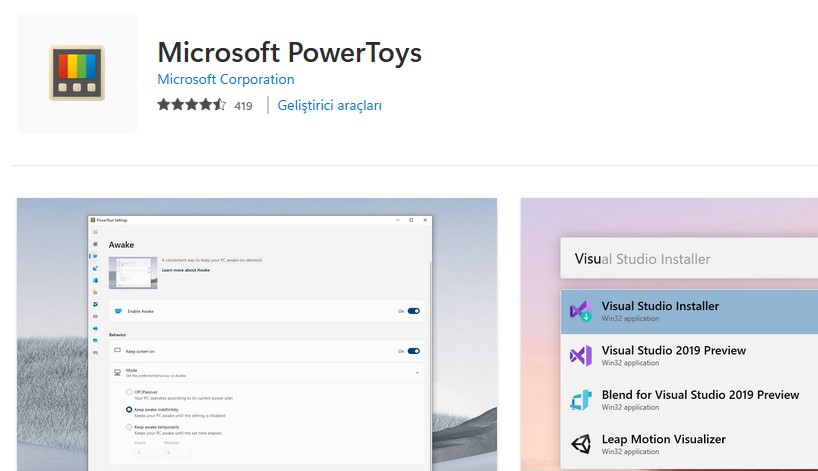Toggle the Keep screen on switch

pos(413,351)
